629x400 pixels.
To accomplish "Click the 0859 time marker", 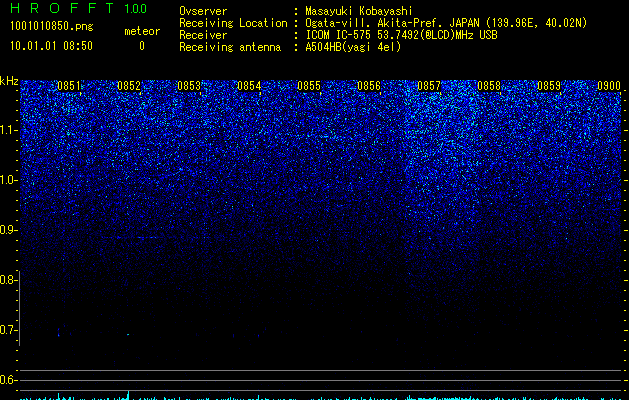I will 549,86.
